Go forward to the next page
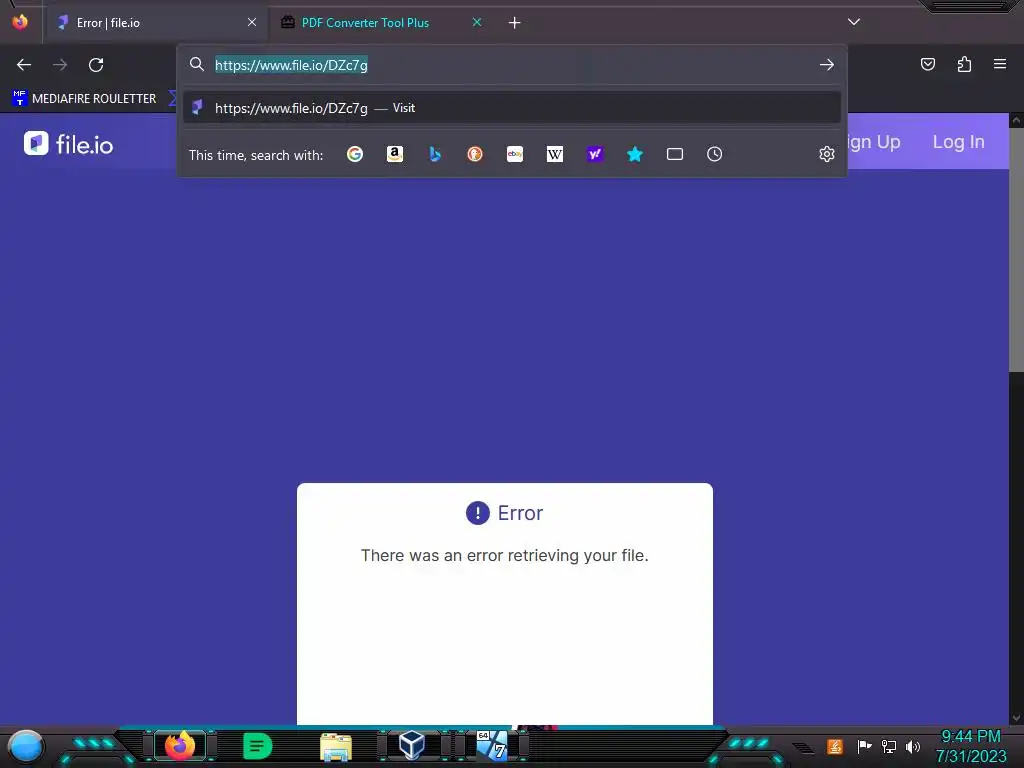 [x=60, y=65]
